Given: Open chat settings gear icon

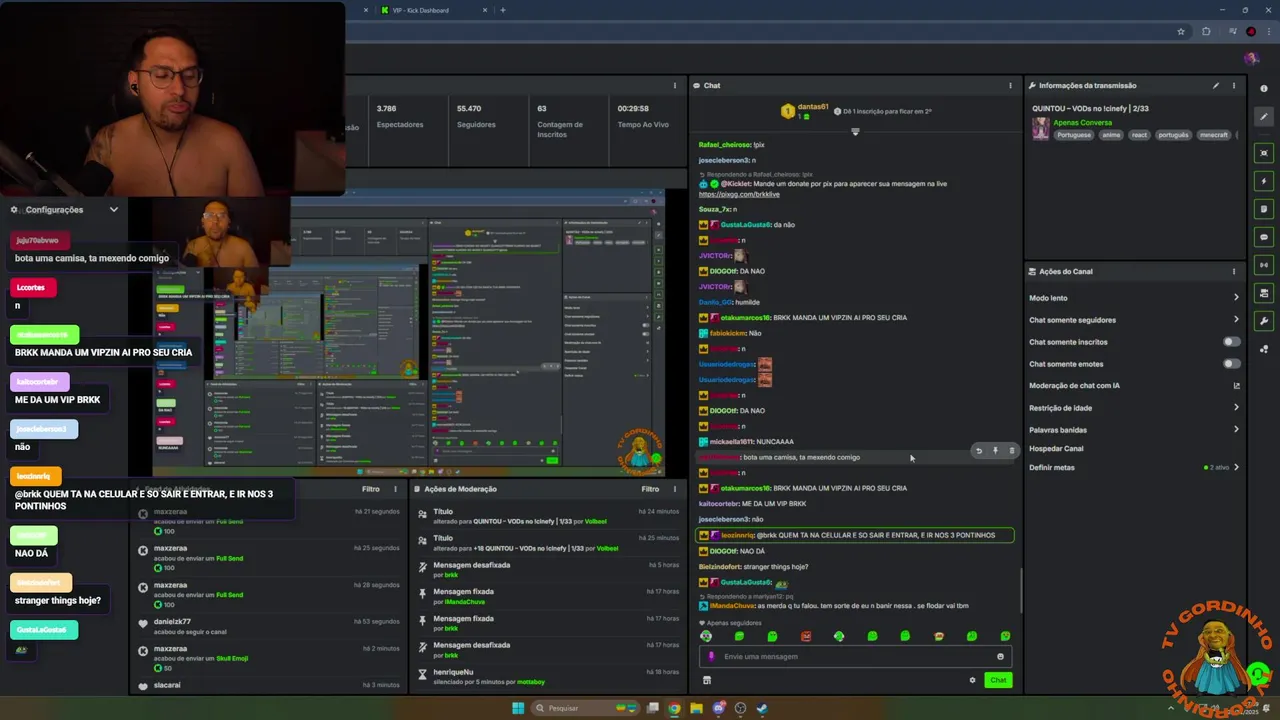Looking at the screenshot, I should (x=972, y=680).
